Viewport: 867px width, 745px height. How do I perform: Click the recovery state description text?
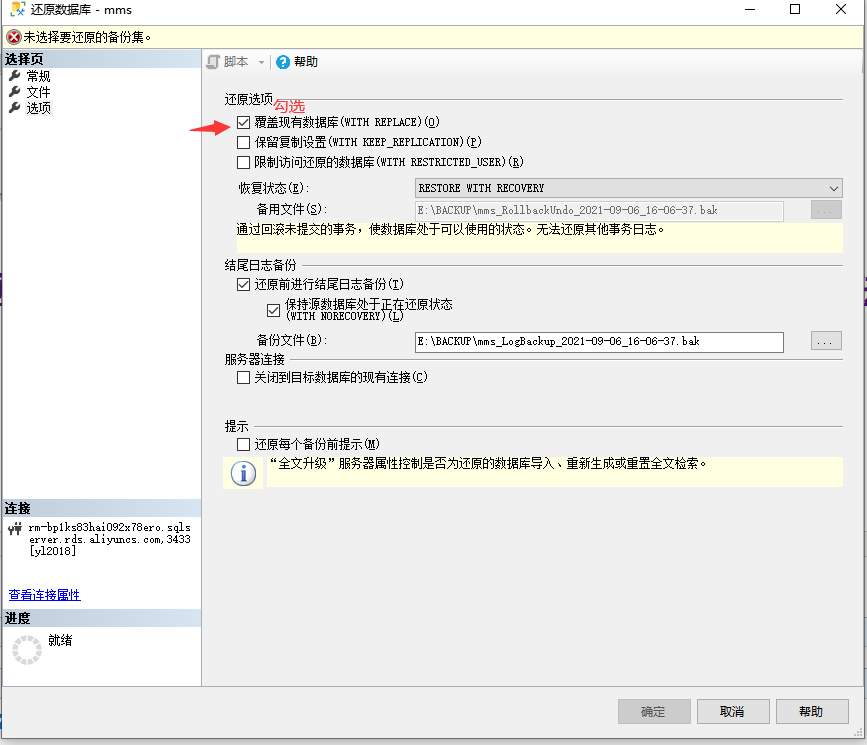pos(450,230)
